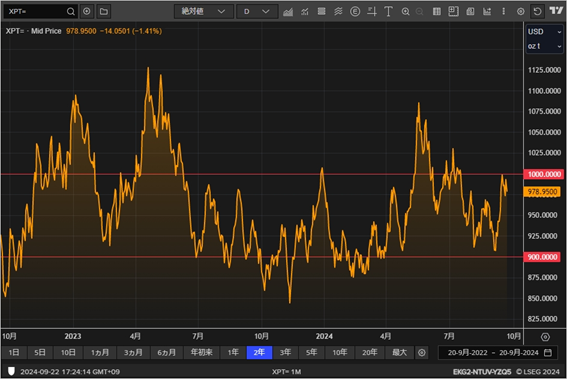
Task: Open the folder icon beside symbol search
Action: (x=104, y=12)
